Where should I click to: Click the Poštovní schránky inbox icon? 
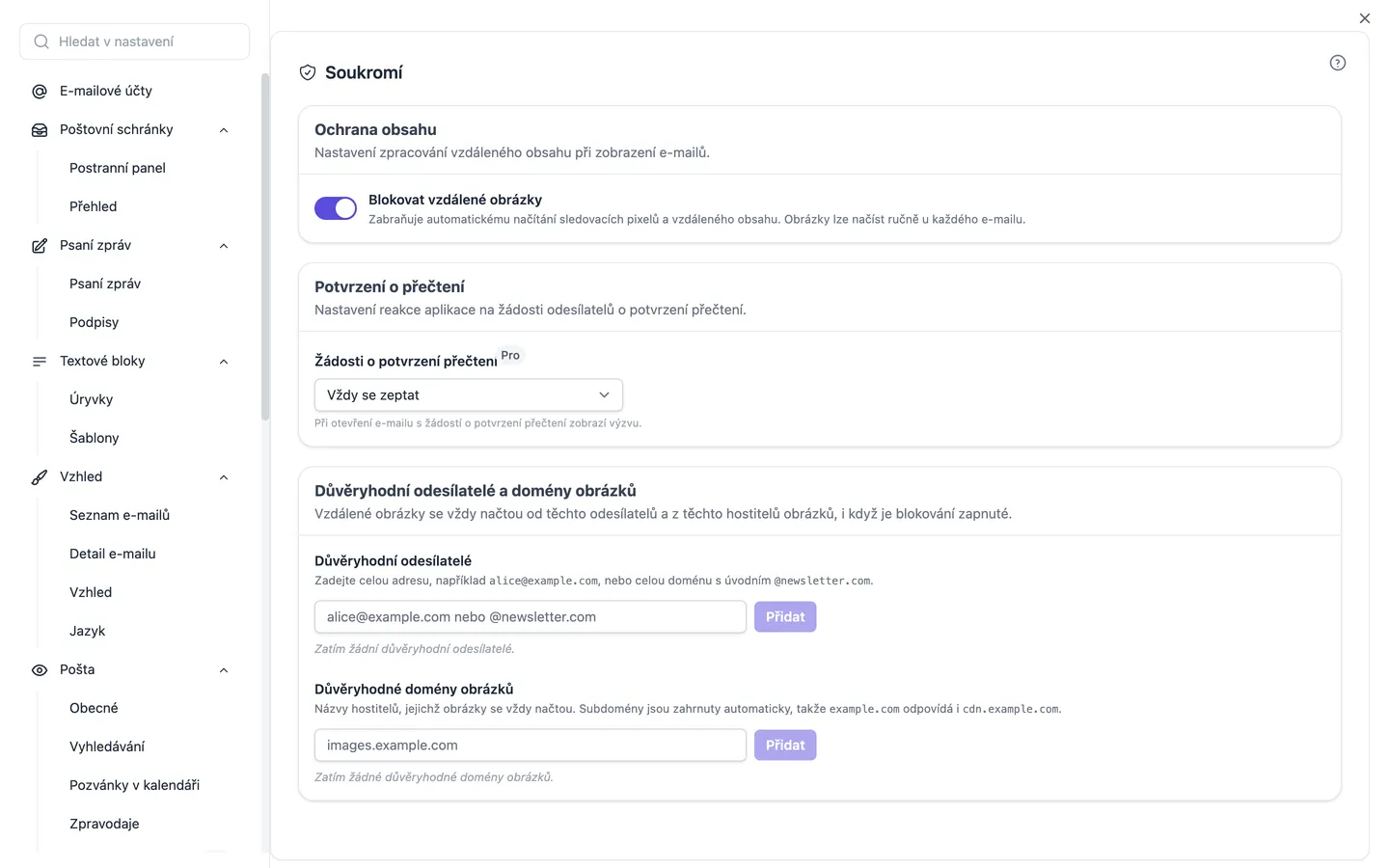pyautogui.click(x=40, y=130)
